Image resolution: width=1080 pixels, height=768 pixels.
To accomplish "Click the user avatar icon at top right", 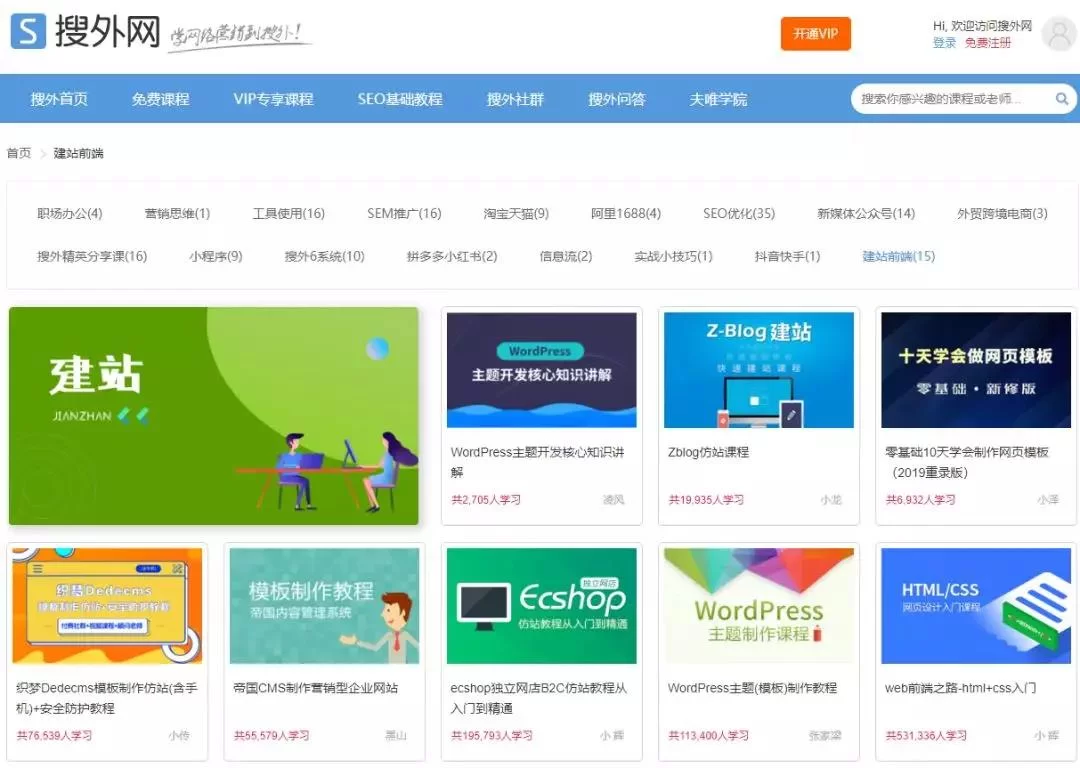I will pos(1059,33).
